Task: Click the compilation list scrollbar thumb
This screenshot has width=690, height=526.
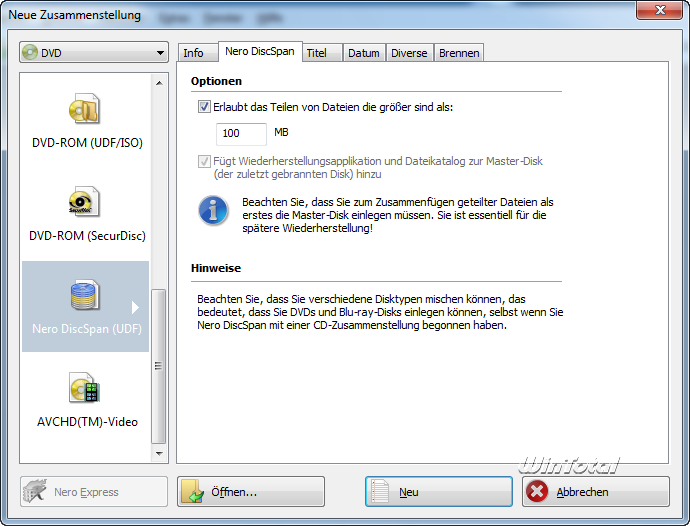Action: [158, 366]
